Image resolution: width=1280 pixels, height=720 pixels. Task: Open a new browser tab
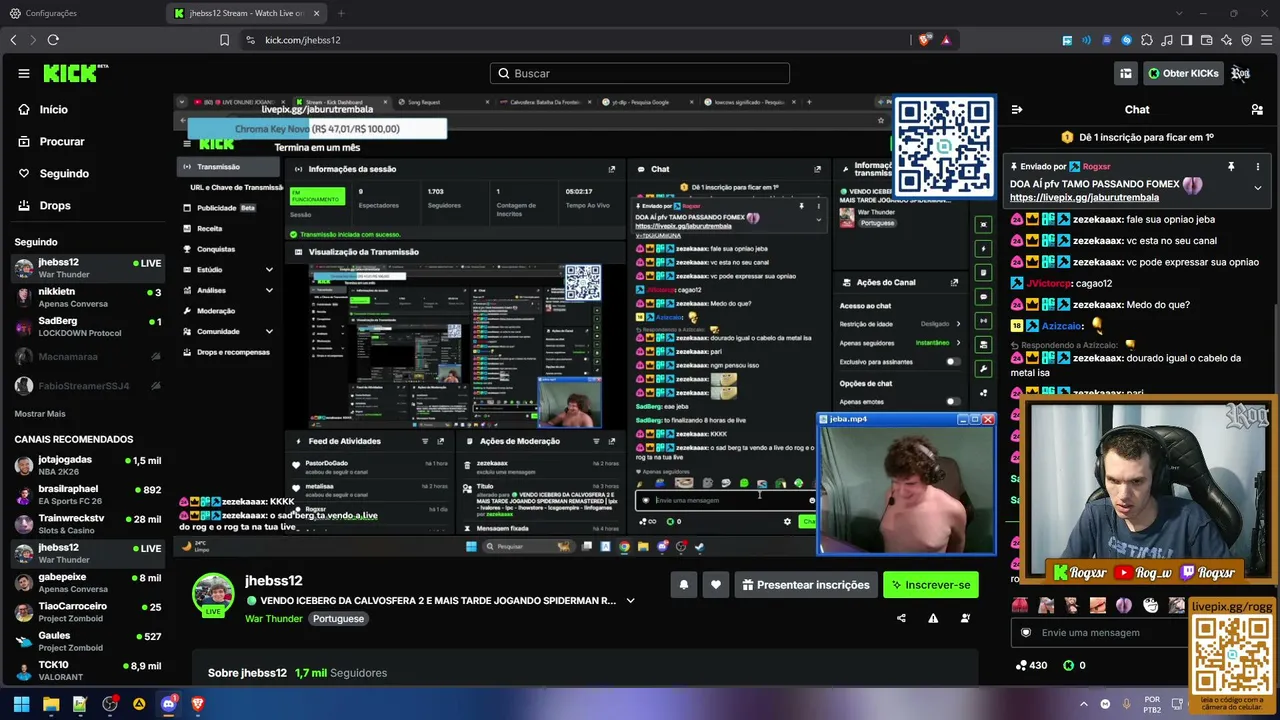click(341, 13)
